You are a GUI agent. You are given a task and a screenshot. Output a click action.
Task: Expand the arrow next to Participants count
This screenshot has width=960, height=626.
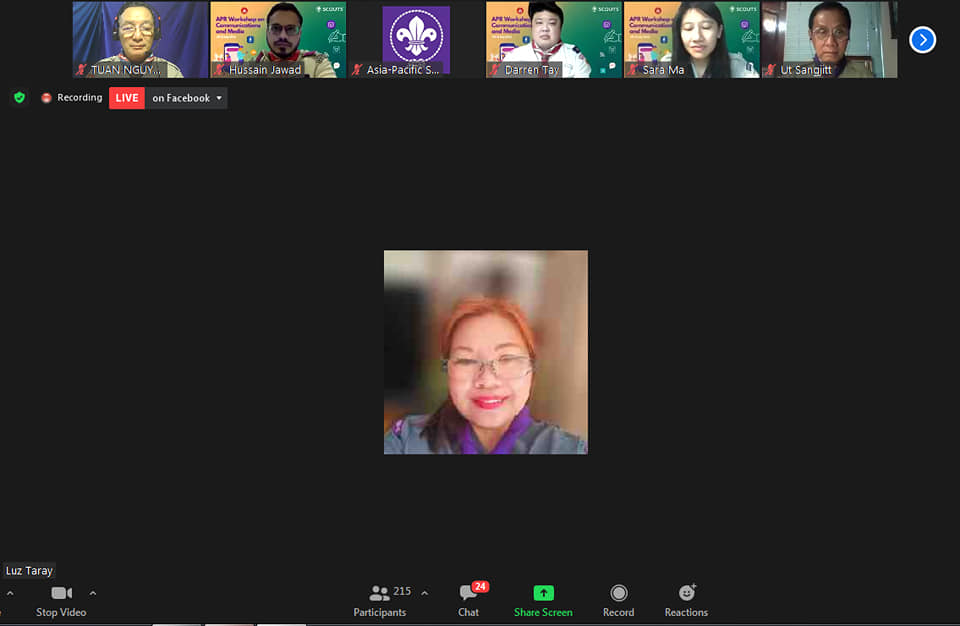click(424, 592)
